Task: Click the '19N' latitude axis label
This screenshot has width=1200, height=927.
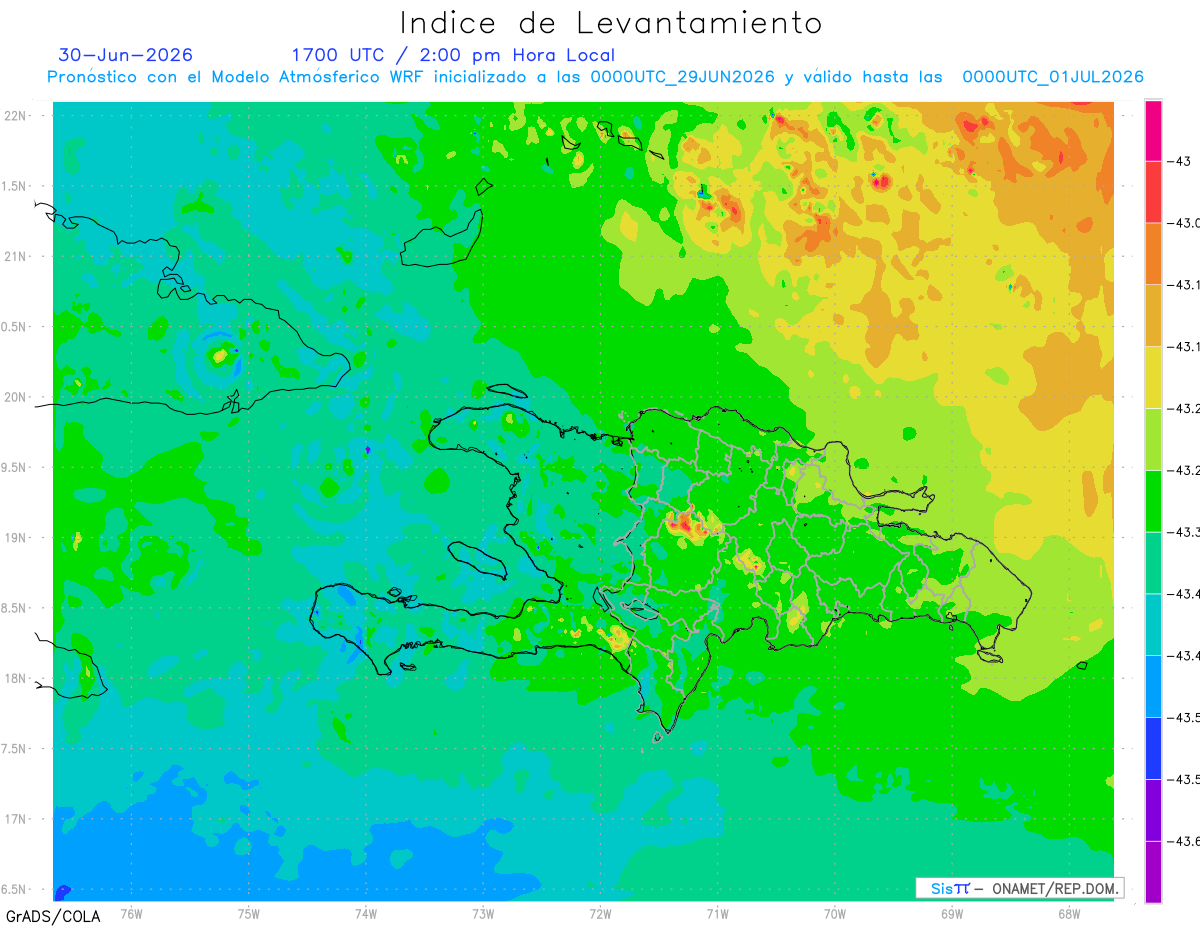Action: 17,538
